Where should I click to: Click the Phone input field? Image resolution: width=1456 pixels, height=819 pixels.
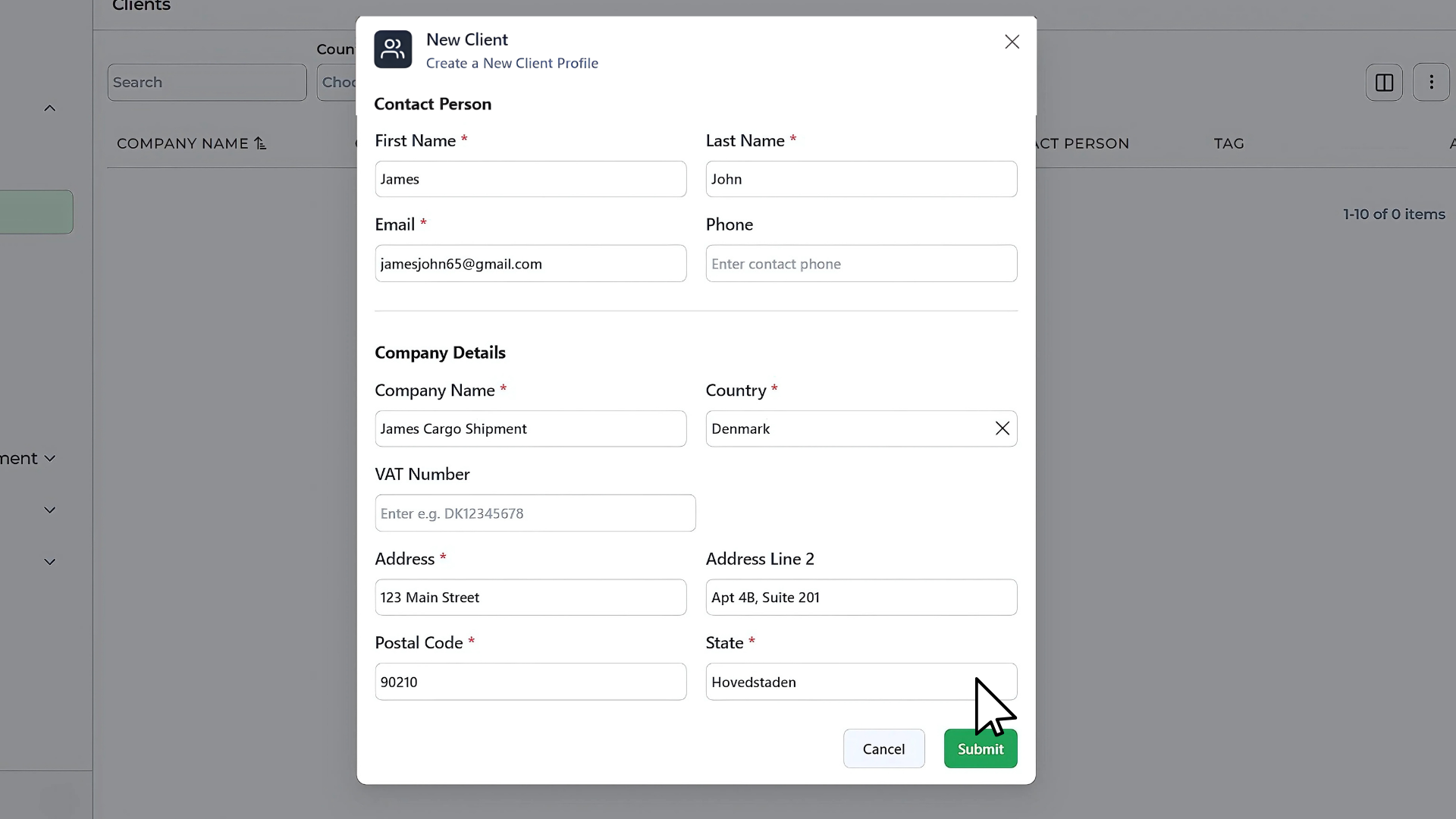click(861, 264)
